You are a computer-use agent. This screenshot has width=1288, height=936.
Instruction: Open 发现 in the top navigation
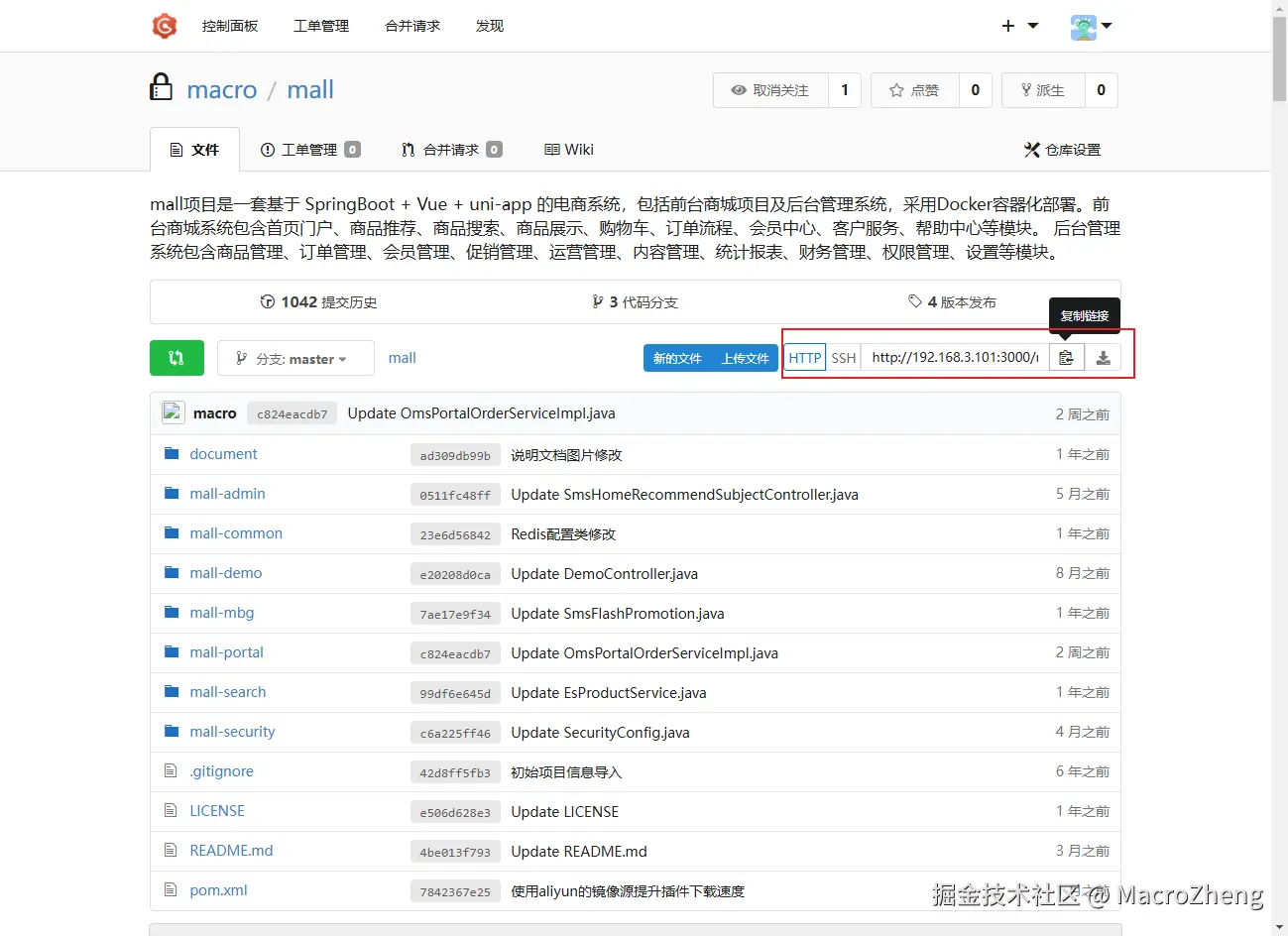(x=490, y=26)
